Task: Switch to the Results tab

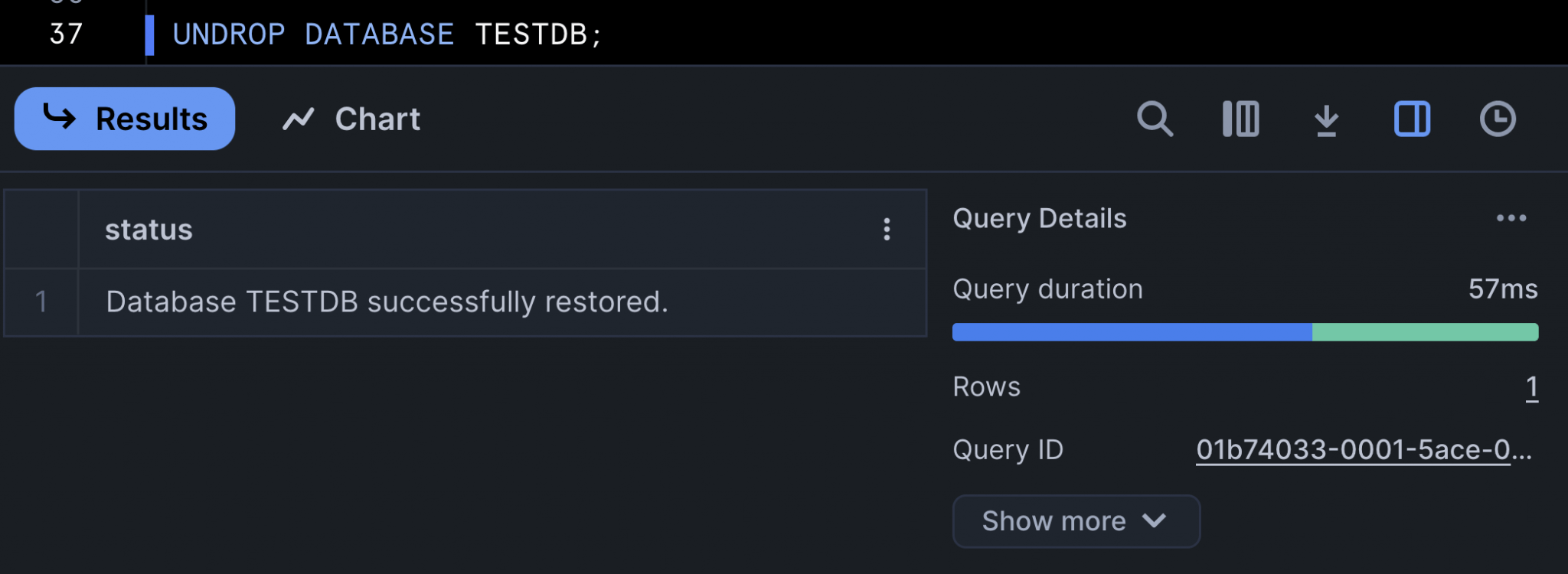Action: tap(125, 119)
